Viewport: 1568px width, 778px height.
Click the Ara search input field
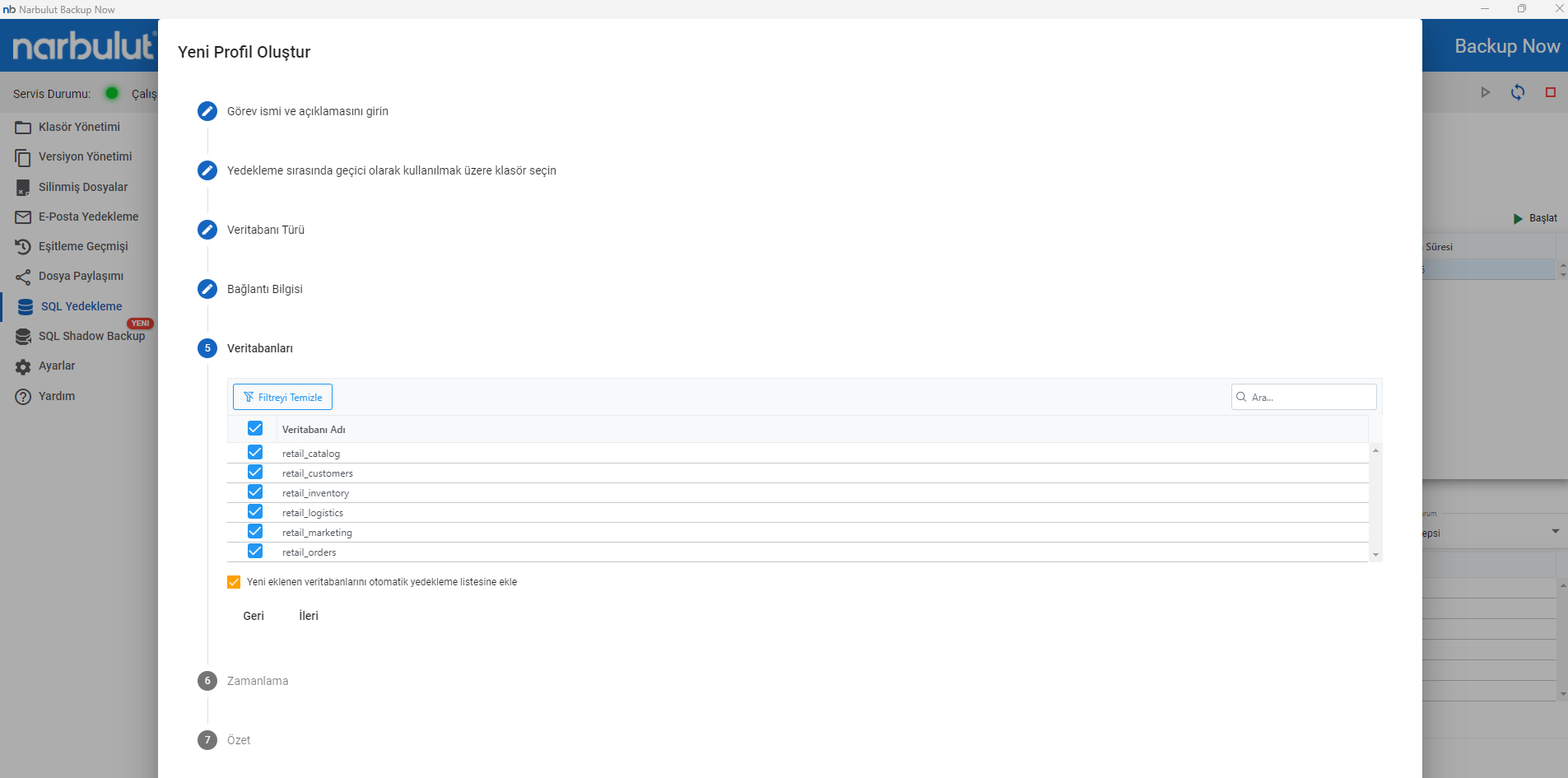tap(1309, 397)
